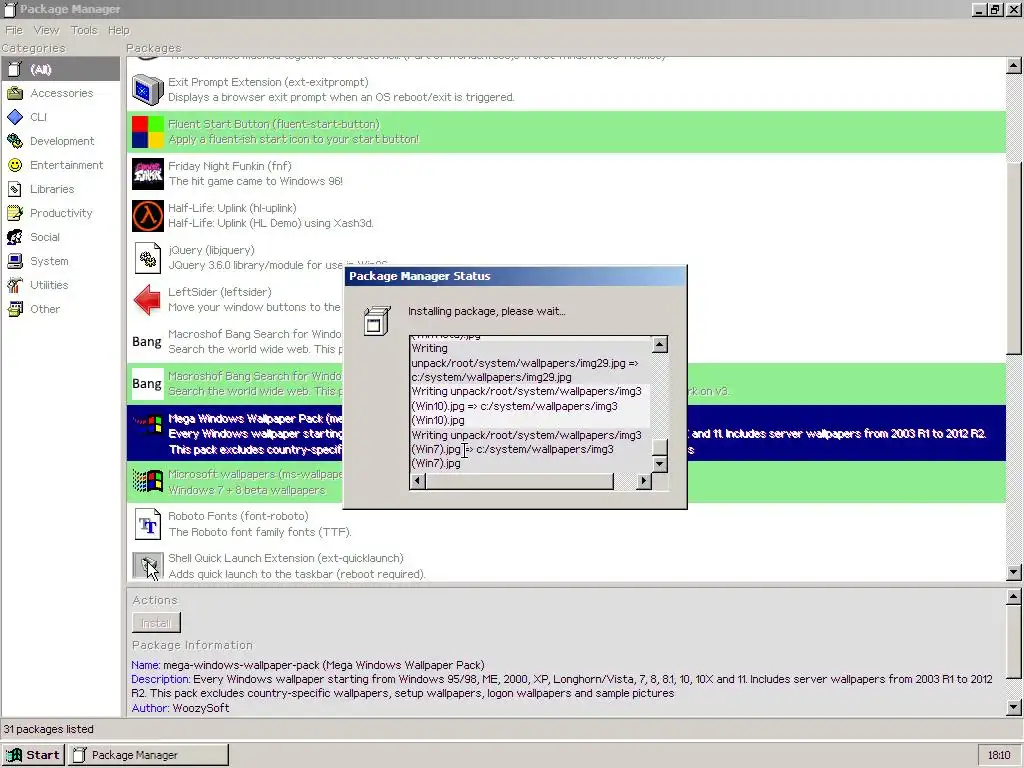Viewport: 1024px width, 768px height.
Task: Click the highlighted green Macroshof Bang icon
Action: click(147, 384)
